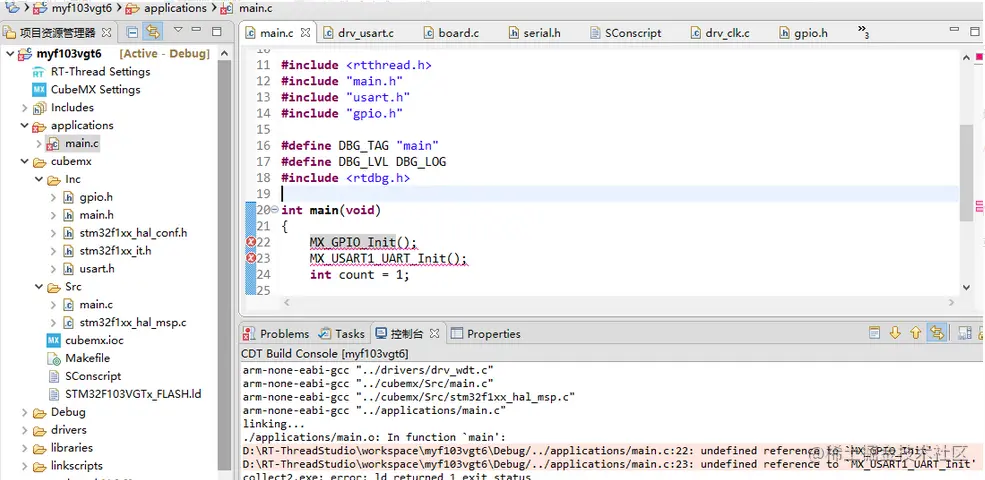Screen dimensions: 985x480
Task: Click editor horizontal scrollbar left arrow
Action: (x=287, y=302)
